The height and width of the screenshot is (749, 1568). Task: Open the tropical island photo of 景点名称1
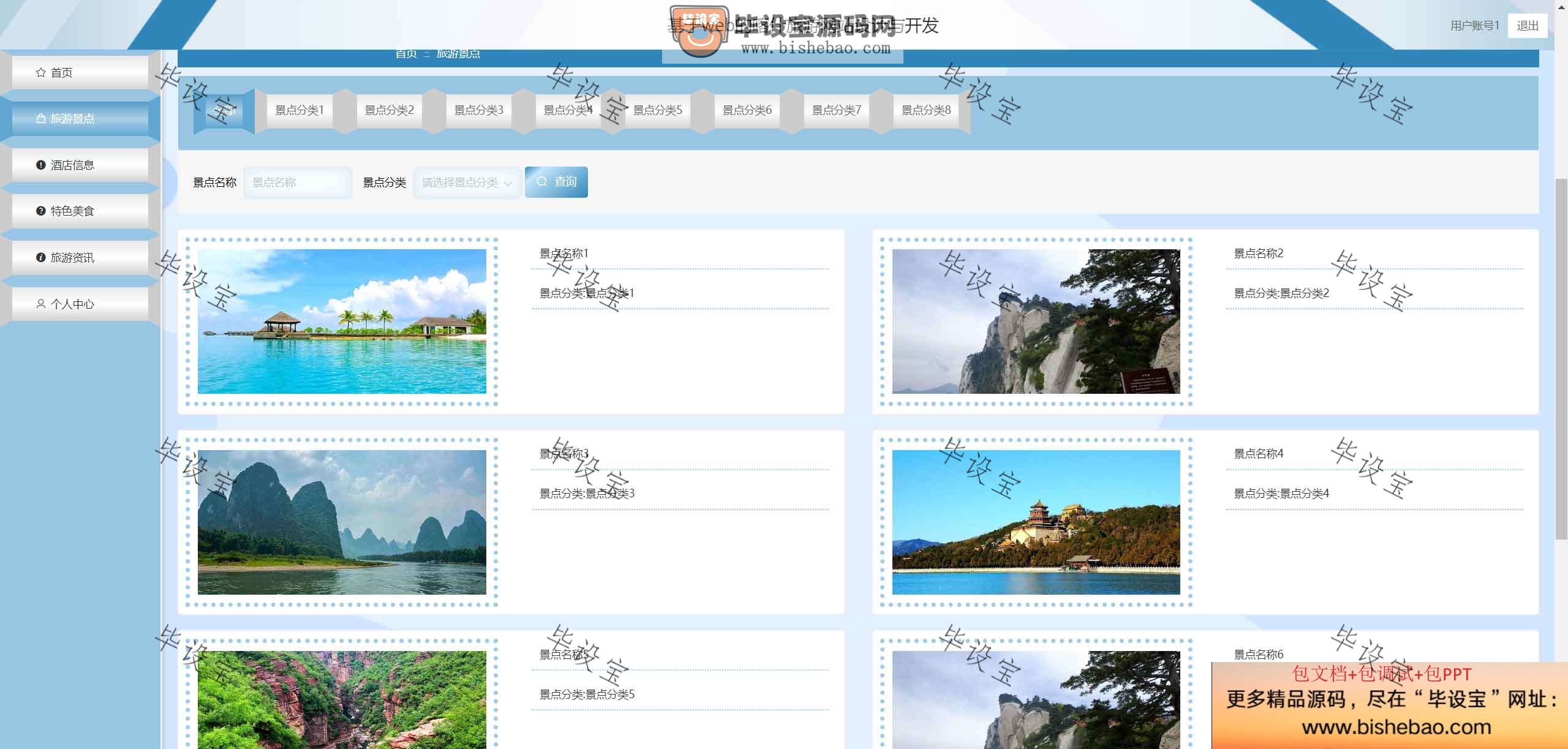point(342,321)
